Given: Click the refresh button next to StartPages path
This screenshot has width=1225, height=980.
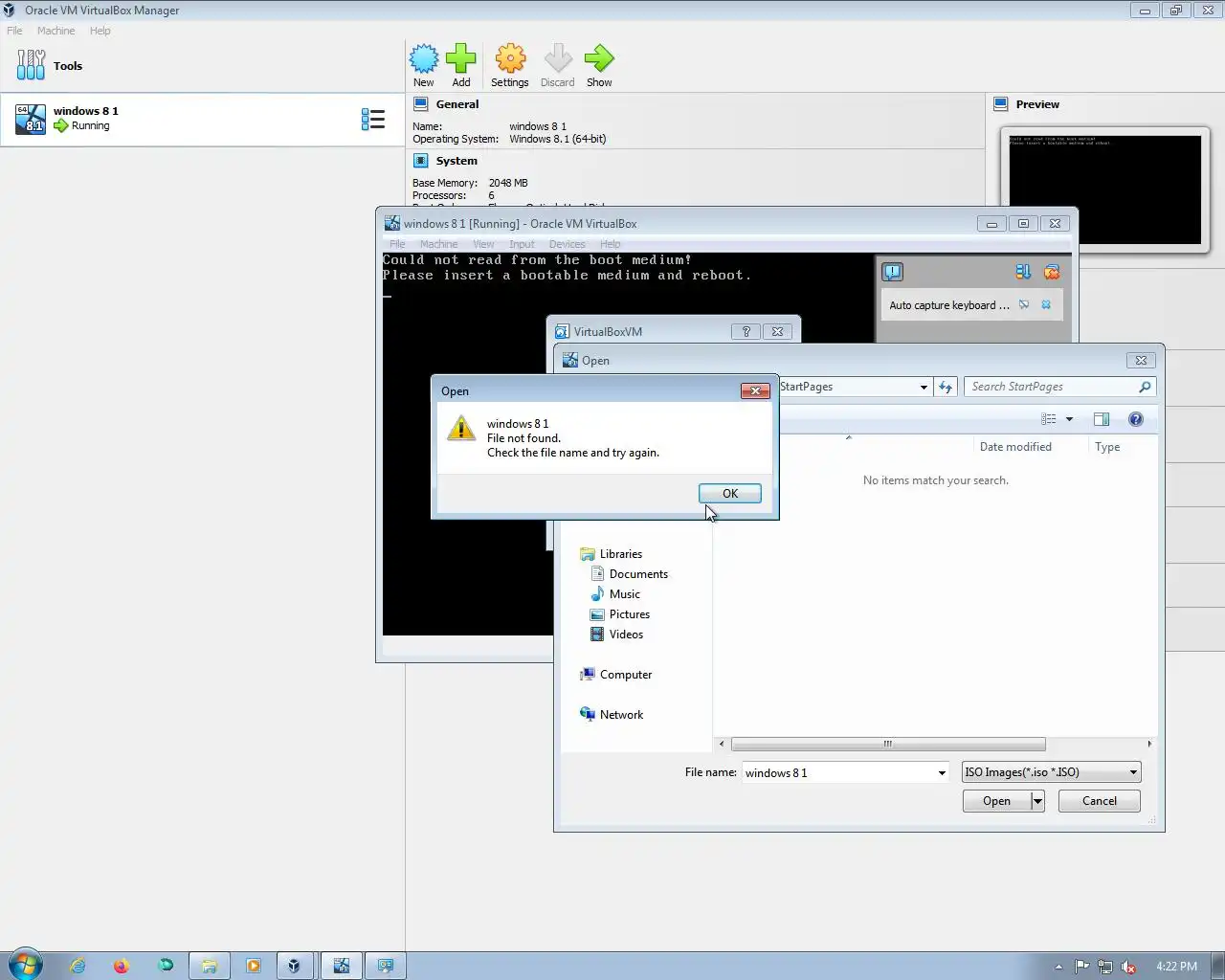Looking at the screenshot, I should click(946, 387).
